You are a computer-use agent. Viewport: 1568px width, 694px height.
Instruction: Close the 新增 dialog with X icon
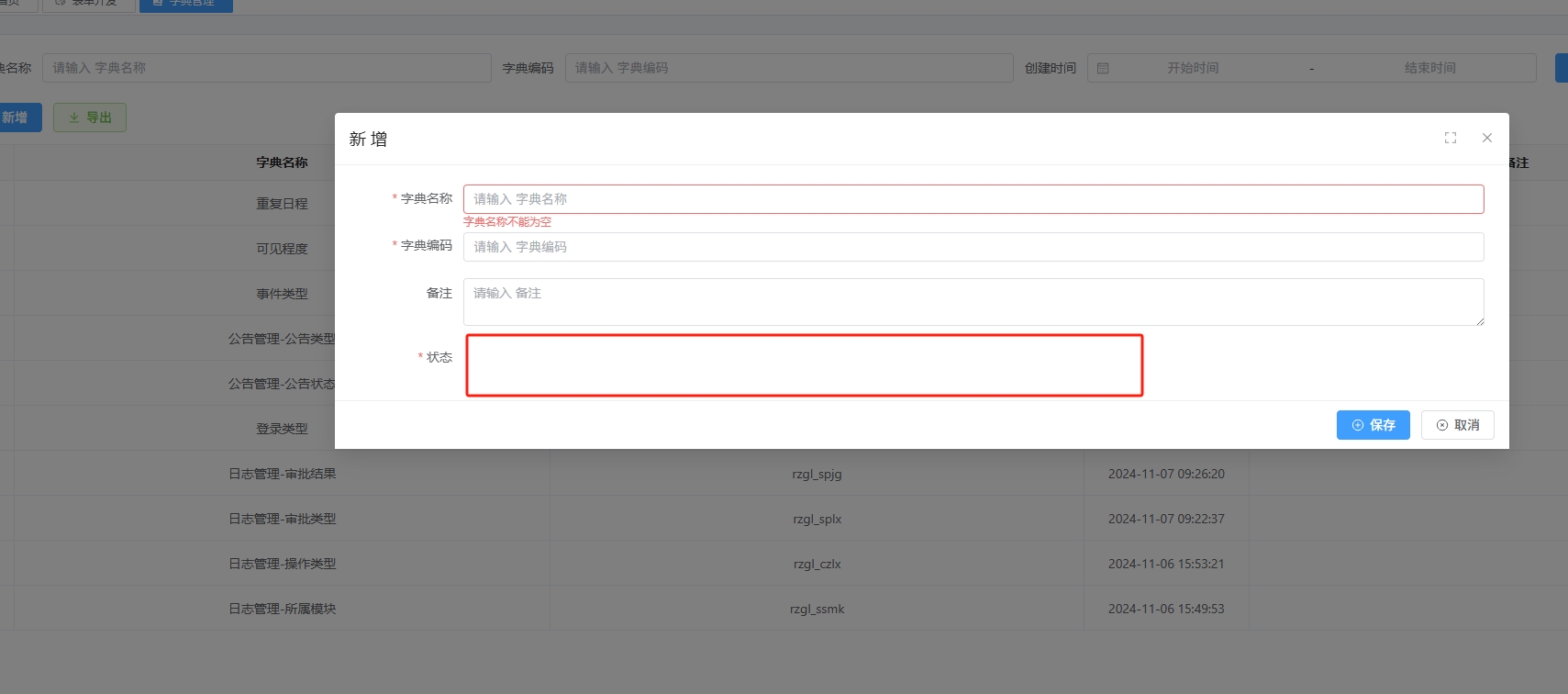1487,138
